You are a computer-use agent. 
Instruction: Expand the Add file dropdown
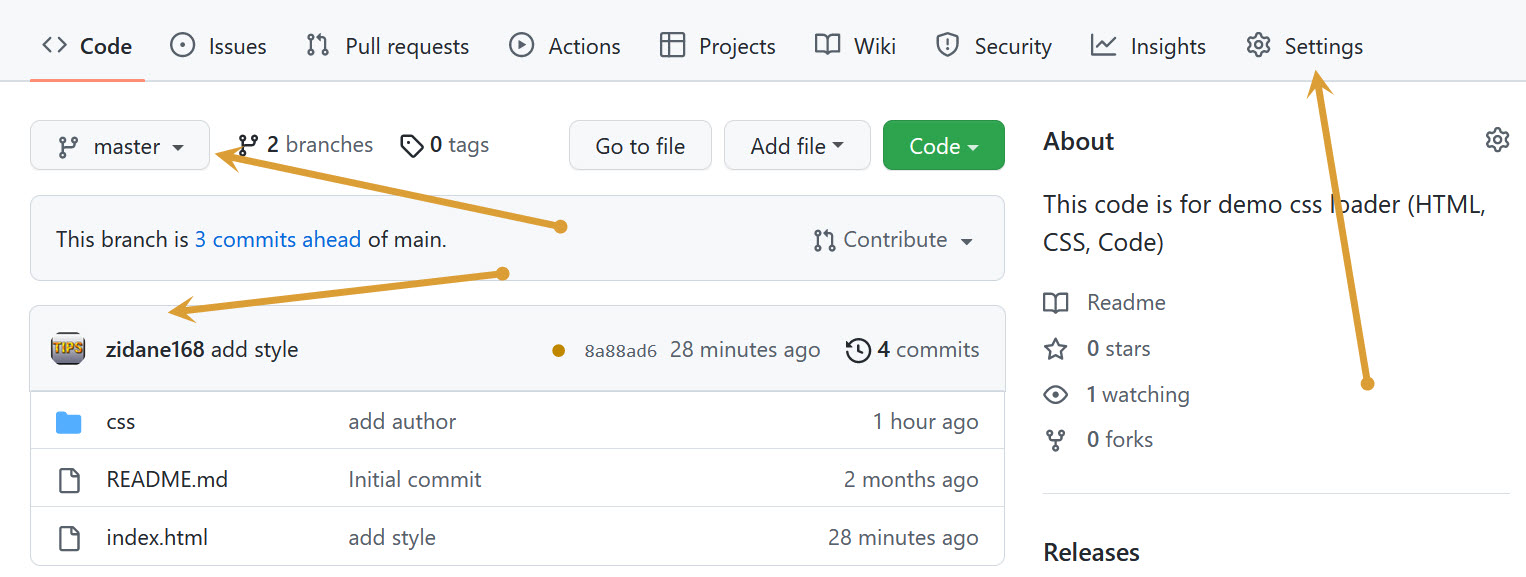click(797, 146)
